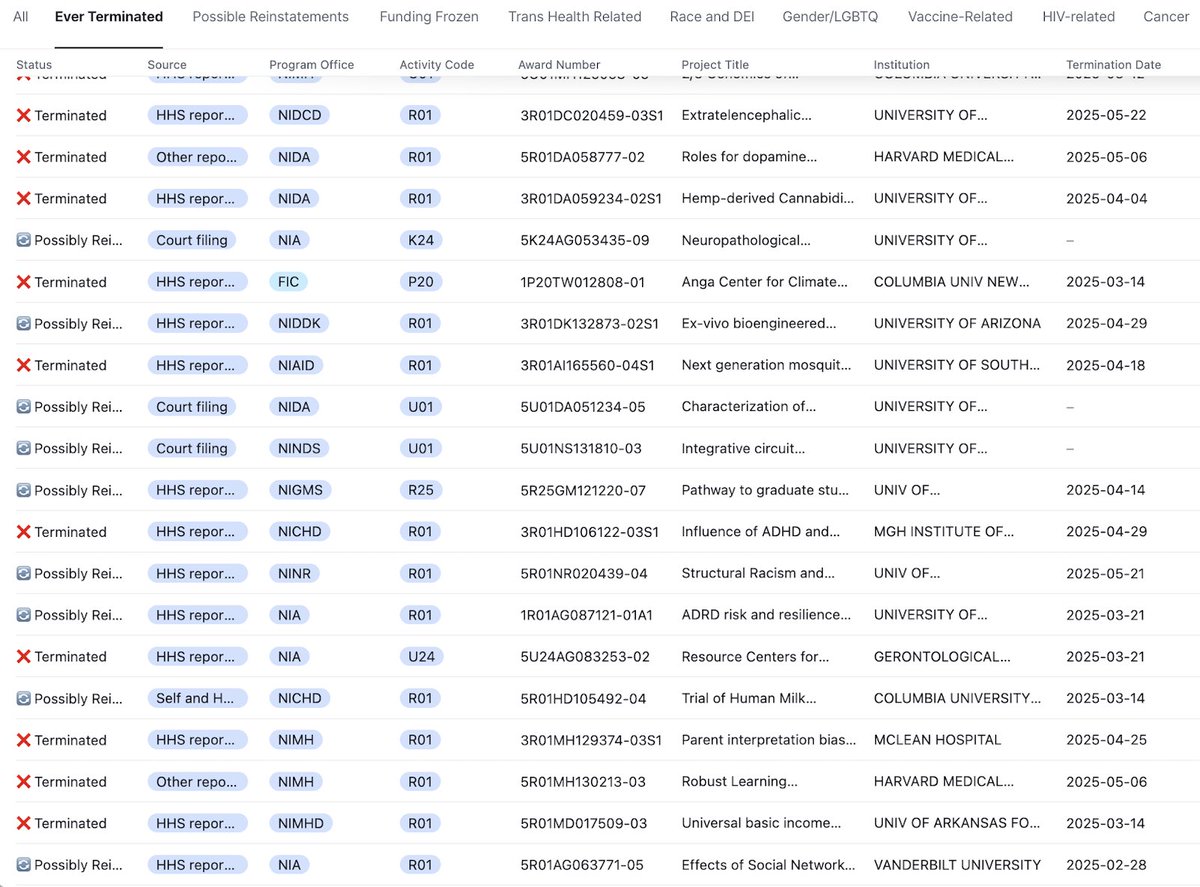1200x887 pixels.
Task: Switch to Trans Health Related tab
Action: click(x=575, y=17)
